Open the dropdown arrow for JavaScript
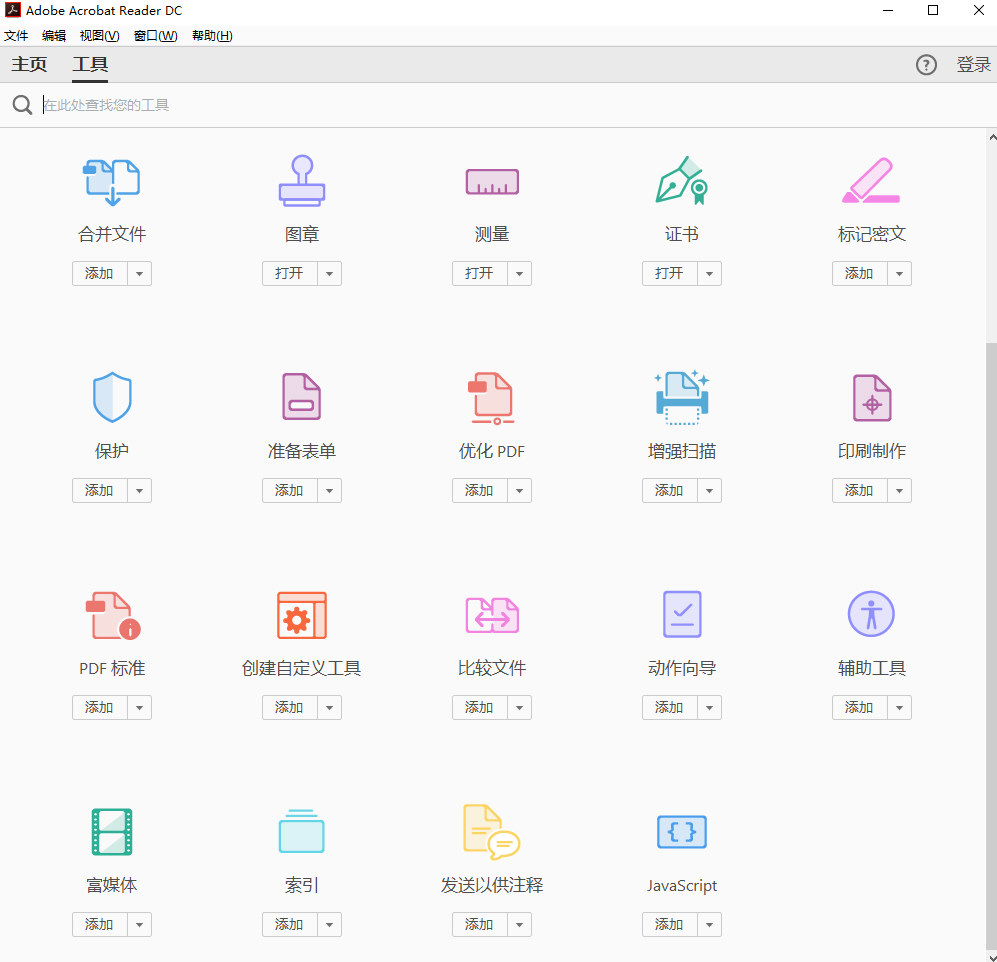The height and width of the screenshot is (962, 997). coord(709,924)
